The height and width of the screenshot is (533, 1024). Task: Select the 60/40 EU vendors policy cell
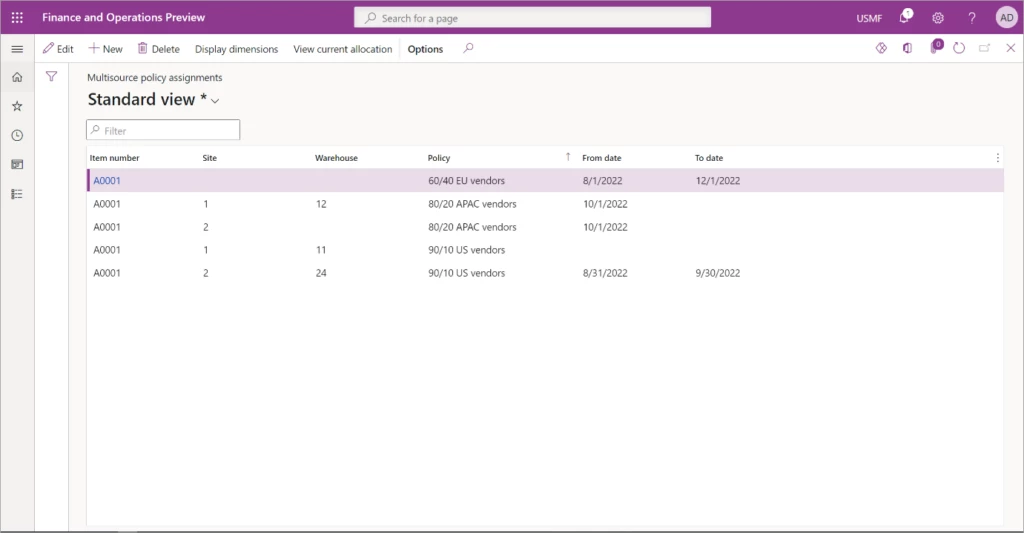click(x=466, y=181)
